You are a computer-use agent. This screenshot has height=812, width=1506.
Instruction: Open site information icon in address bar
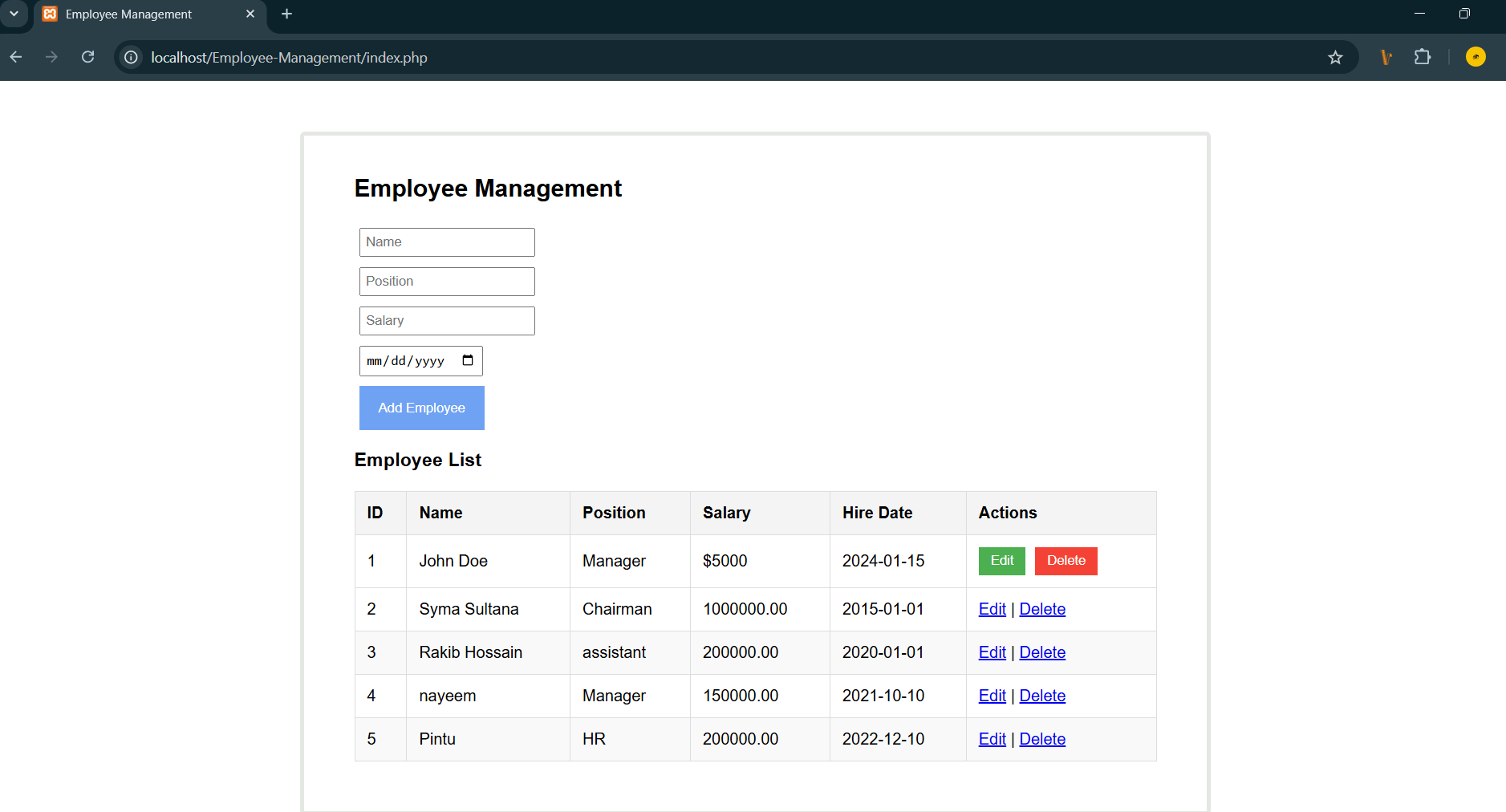click(131, 57)
